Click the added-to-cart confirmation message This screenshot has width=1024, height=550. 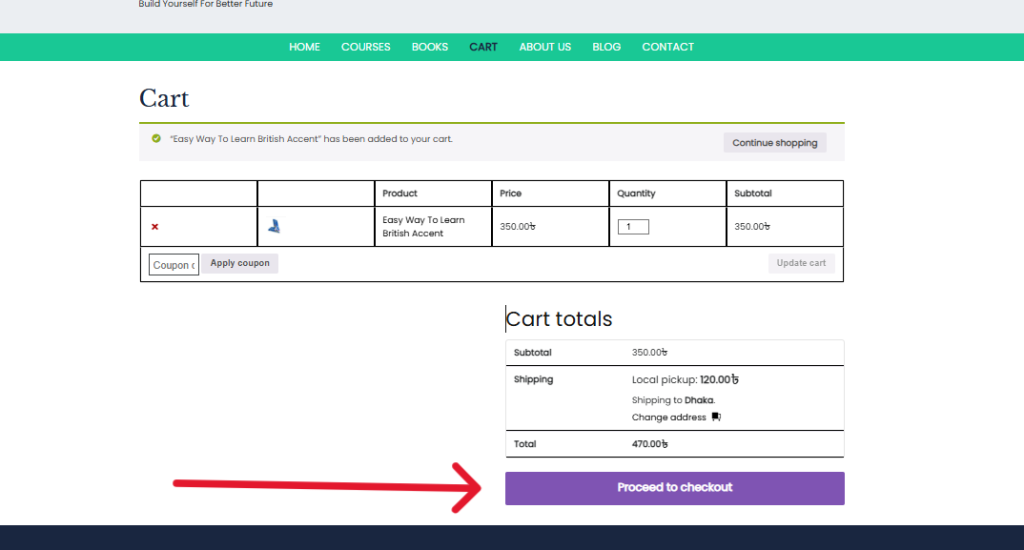pyautogui.click(x=311, y=138)
